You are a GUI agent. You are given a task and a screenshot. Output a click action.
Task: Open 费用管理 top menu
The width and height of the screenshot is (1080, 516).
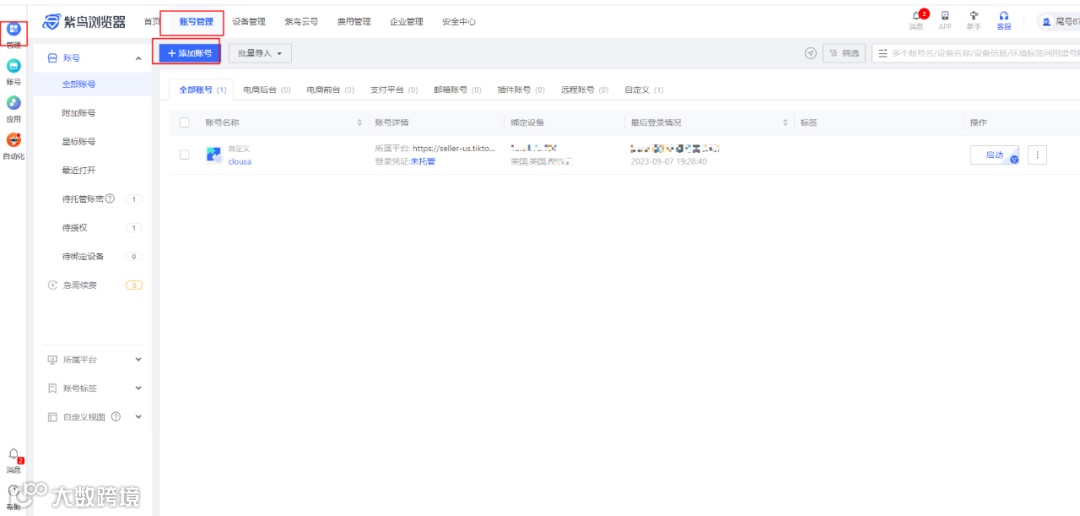354,22
